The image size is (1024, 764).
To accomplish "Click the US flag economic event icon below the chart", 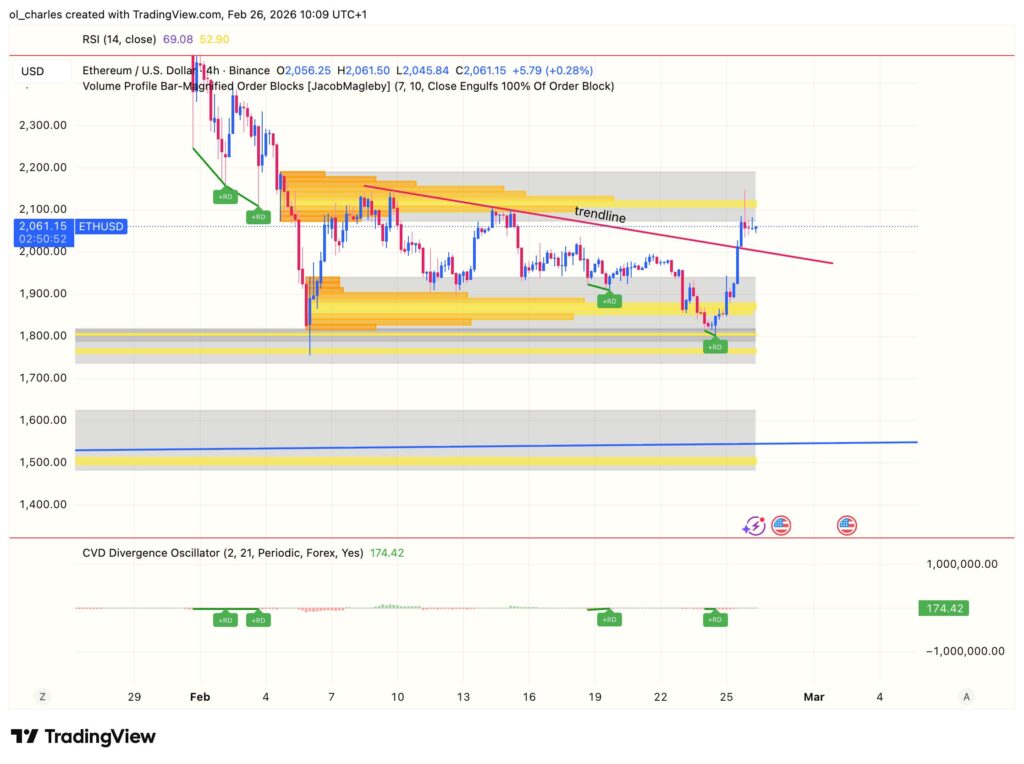I will click(x=780, y=524).
